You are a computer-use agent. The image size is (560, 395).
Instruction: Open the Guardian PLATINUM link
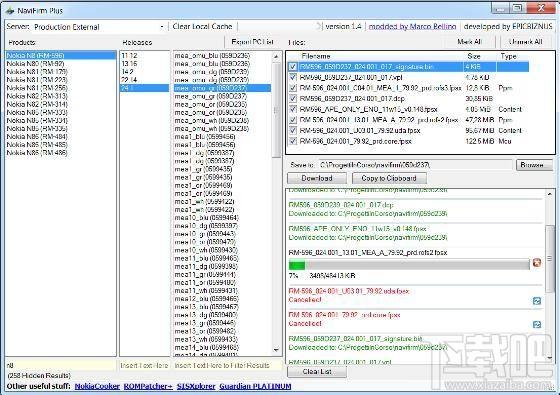click(x=255, y=386)
